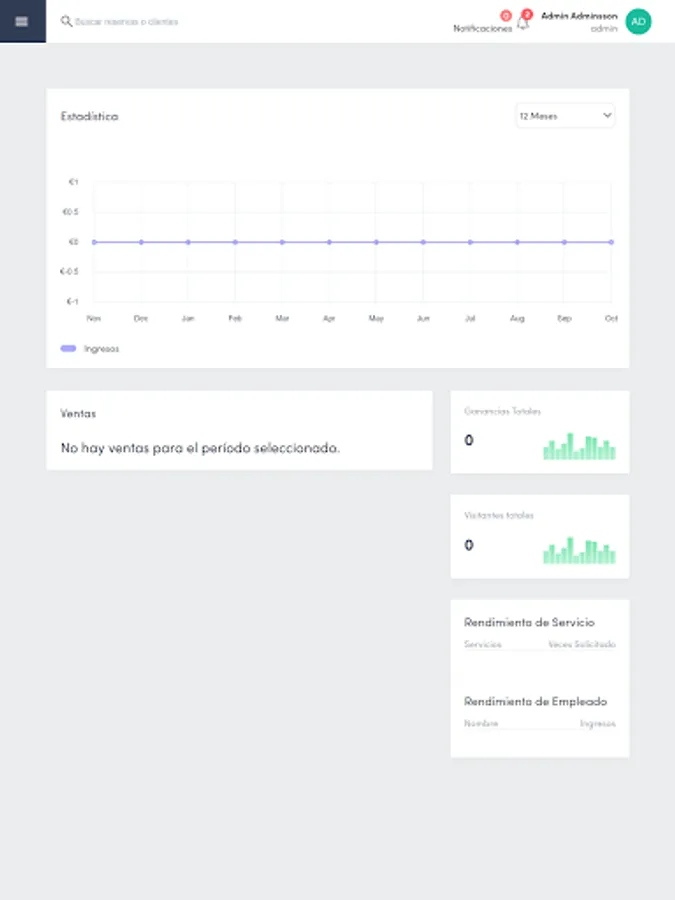Click the red notification badge on the bell
This screenshot has height=900, width=675.
pyautogui.click(x=526, y=14)
